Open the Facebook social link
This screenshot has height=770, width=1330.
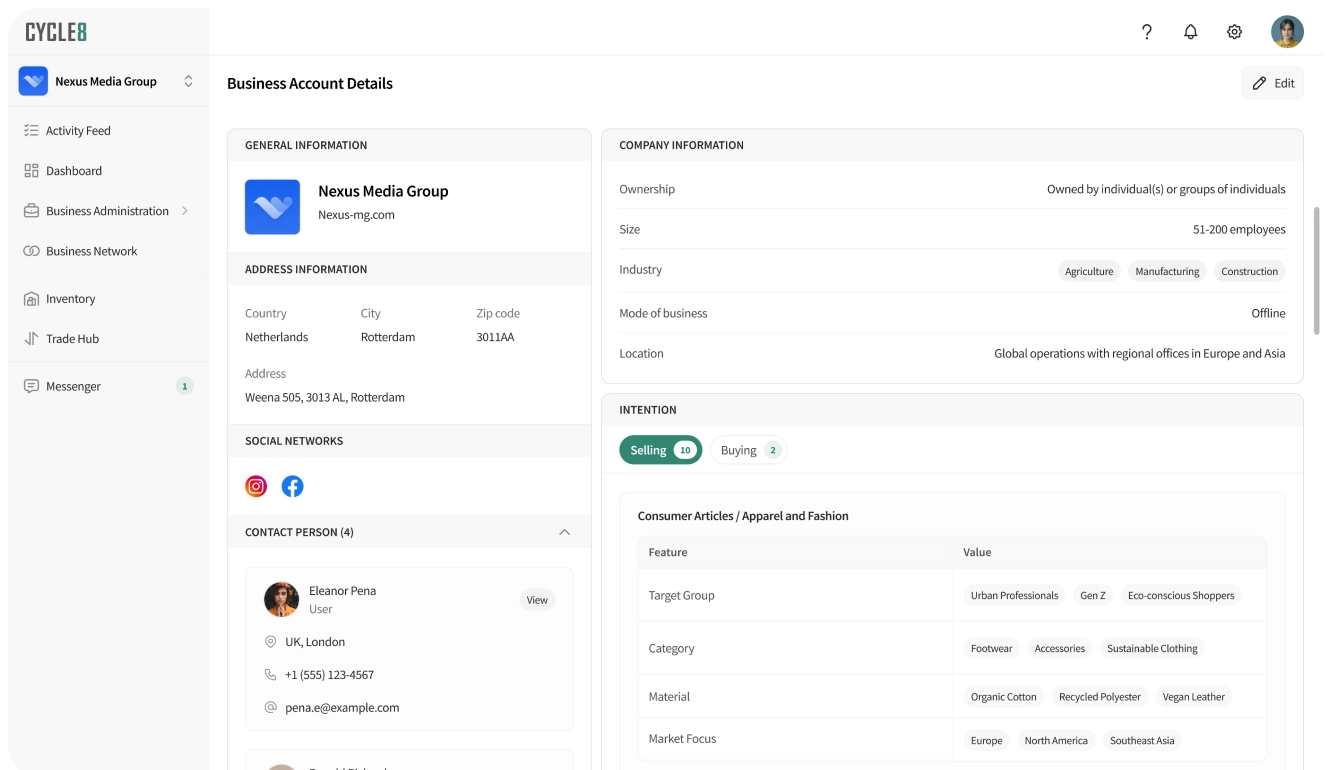[x=292, y=486]
